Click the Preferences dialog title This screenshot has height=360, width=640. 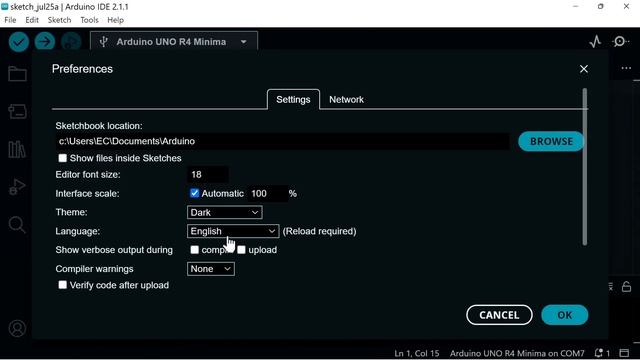coord(82,69)
